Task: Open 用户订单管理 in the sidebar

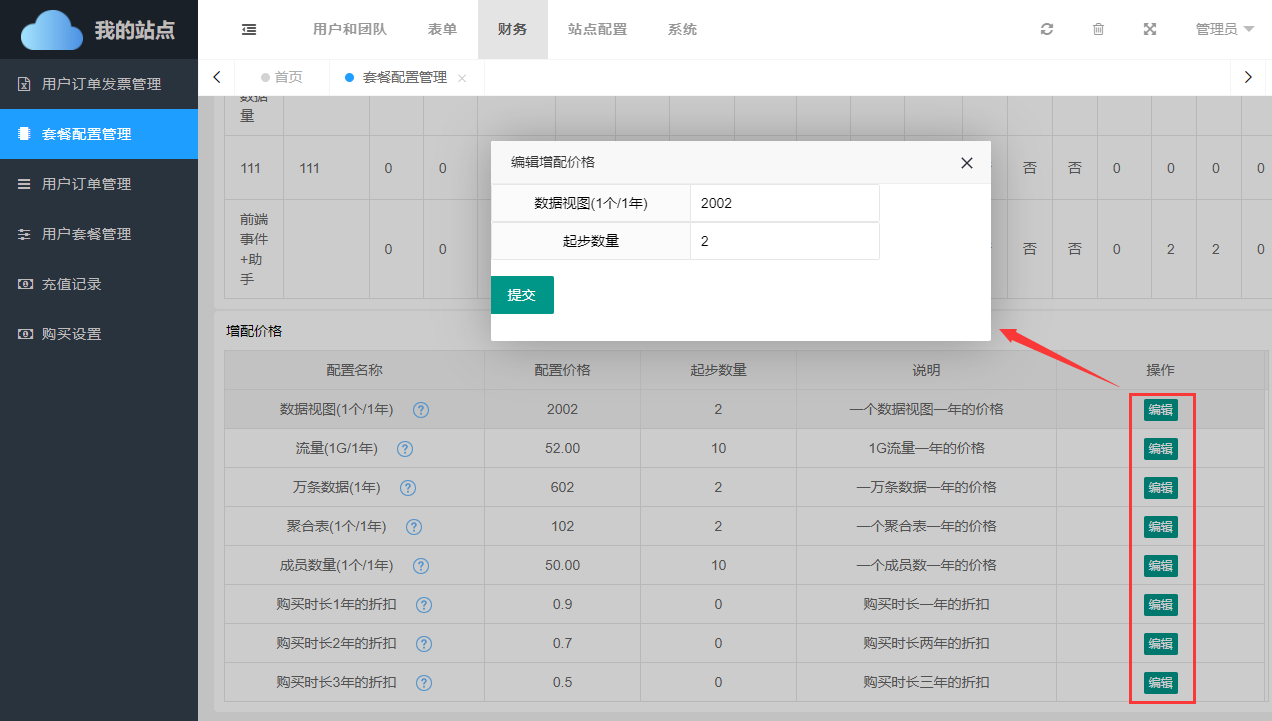Action: coord(86,184)
